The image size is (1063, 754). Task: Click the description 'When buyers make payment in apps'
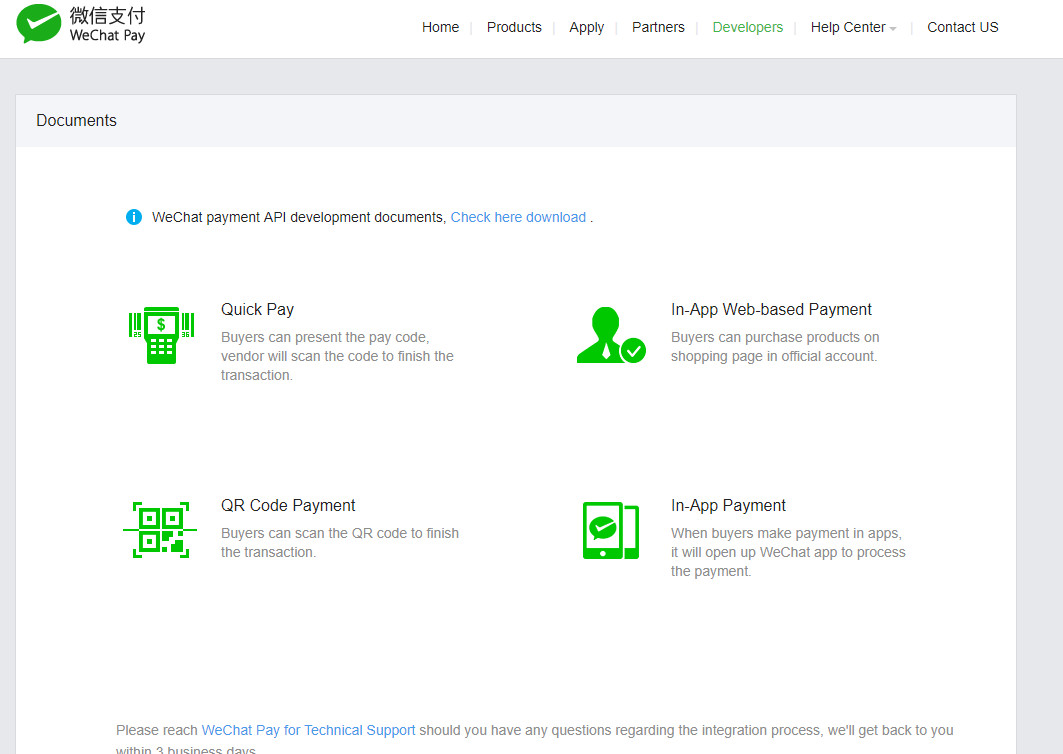[788, 552]
